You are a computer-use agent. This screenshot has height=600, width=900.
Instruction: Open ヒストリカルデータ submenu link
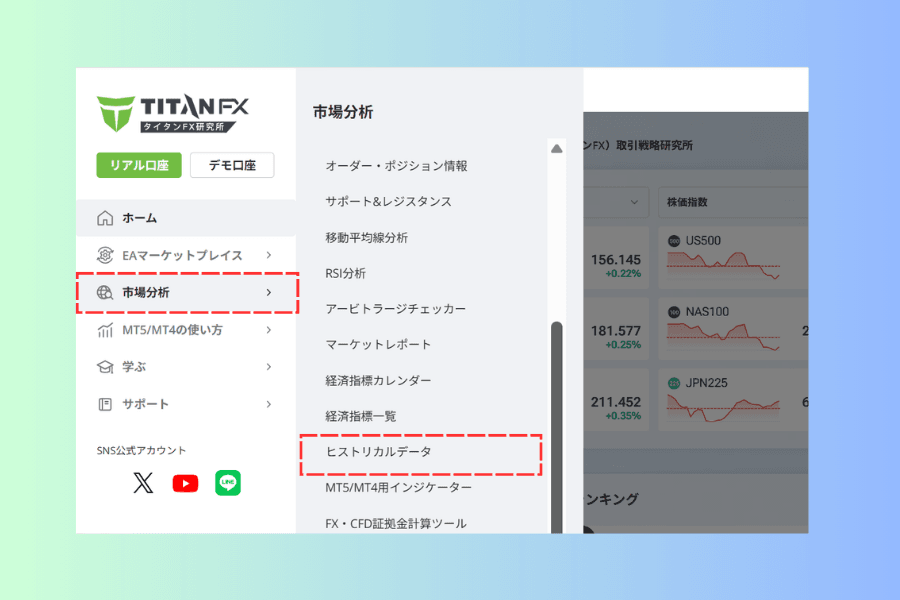pyautogui.click(x=378, y=452)
